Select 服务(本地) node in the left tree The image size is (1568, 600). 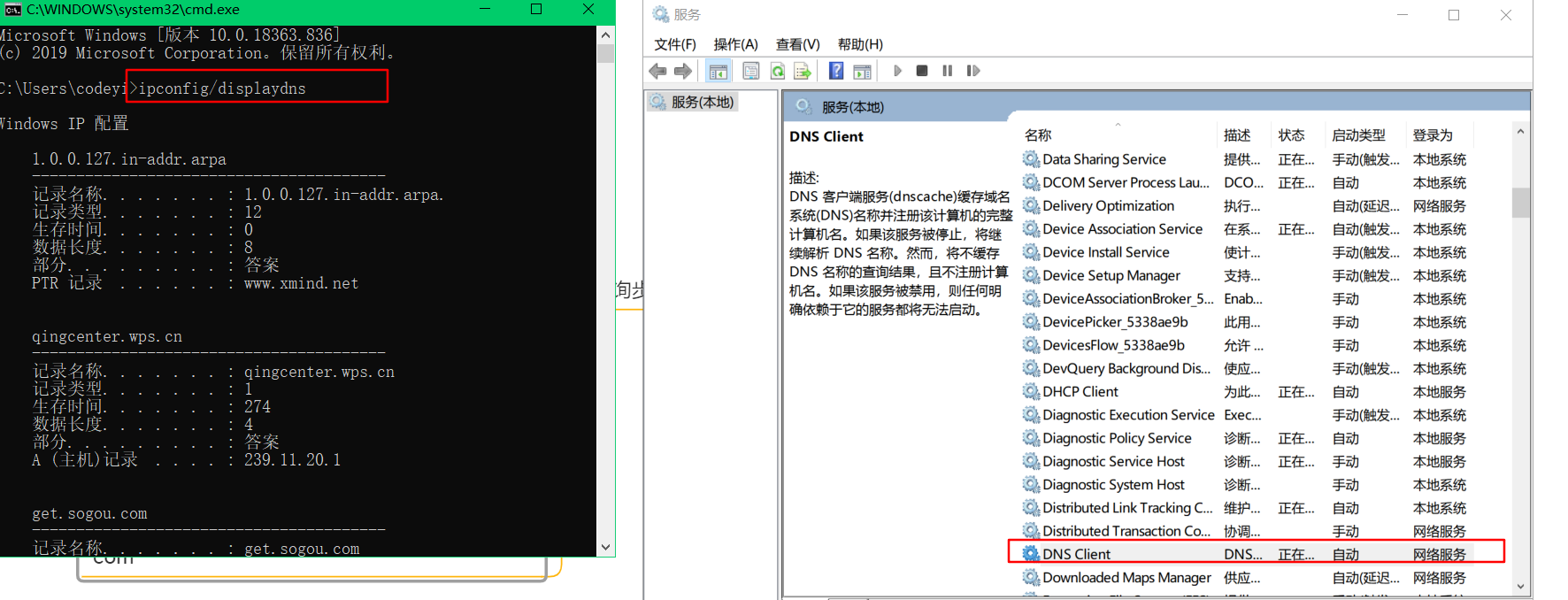click(693, 102)
